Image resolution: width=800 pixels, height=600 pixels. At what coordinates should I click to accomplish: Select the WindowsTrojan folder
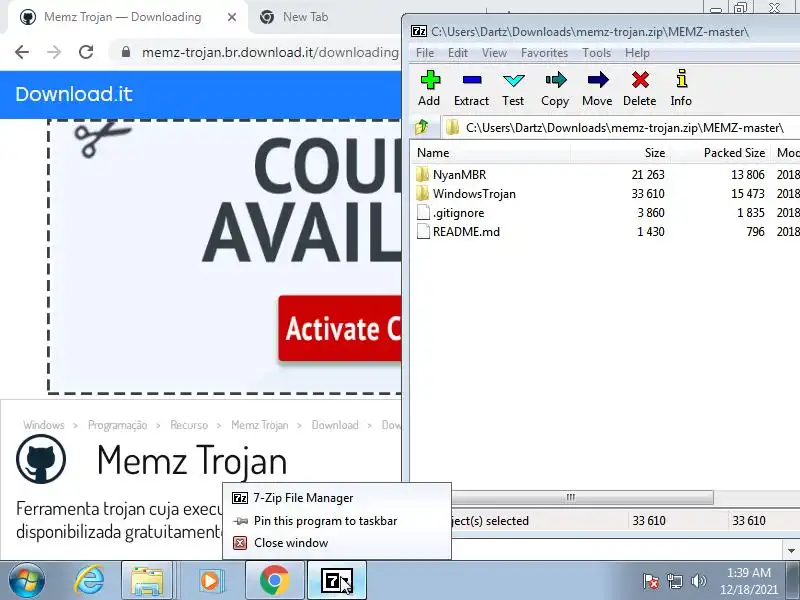(474, 193)
